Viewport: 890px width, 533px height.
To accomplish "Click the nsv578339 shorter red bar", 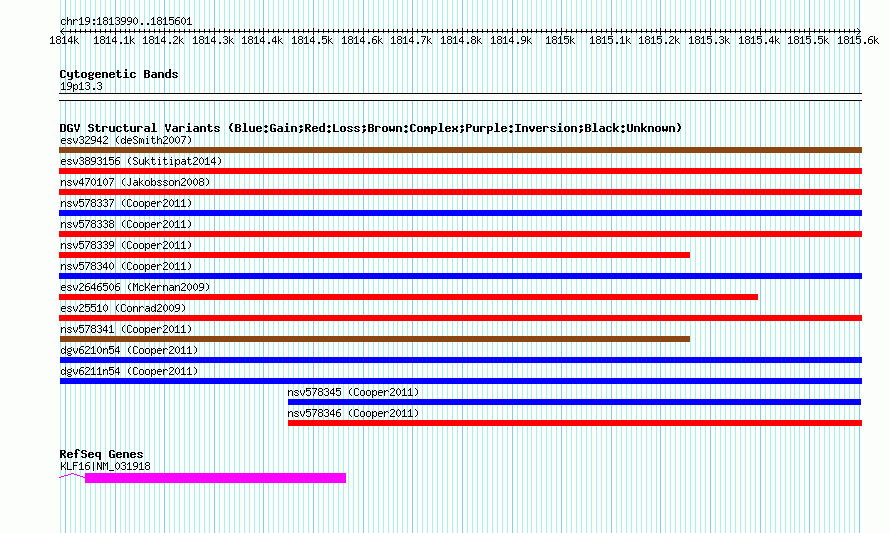I will (x=375, y=255).
